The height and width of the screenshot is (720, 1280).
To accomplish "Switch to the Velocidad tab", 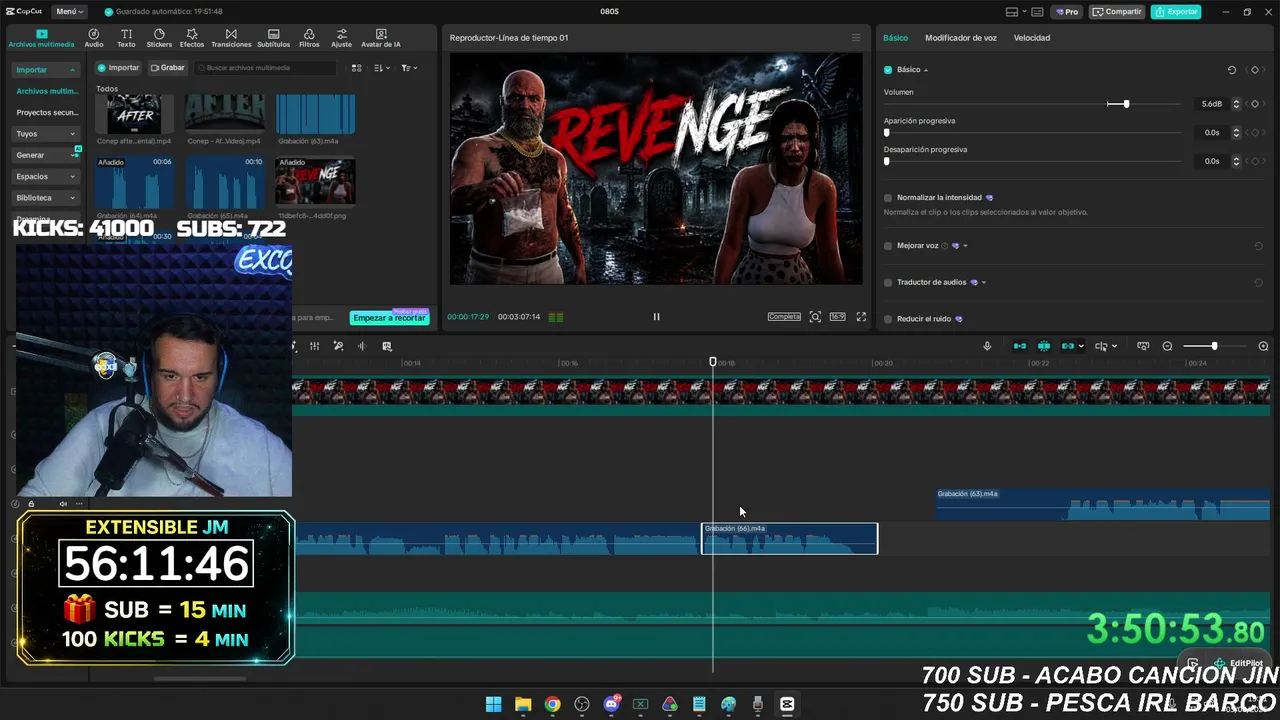I will click(x=1032, y=38).
